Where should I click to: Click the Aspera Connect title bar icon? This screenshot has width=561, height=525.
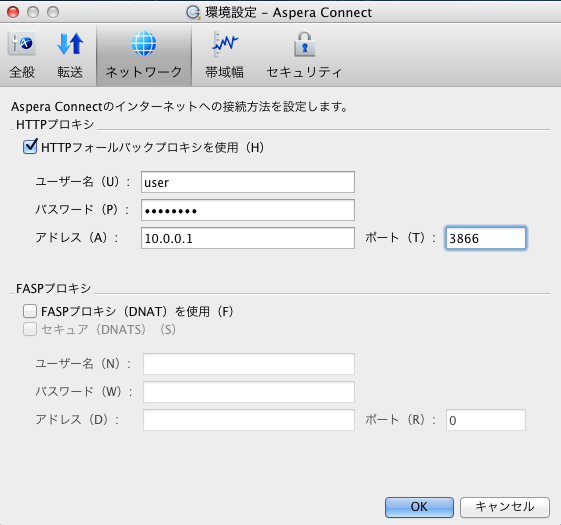[193, 13]
